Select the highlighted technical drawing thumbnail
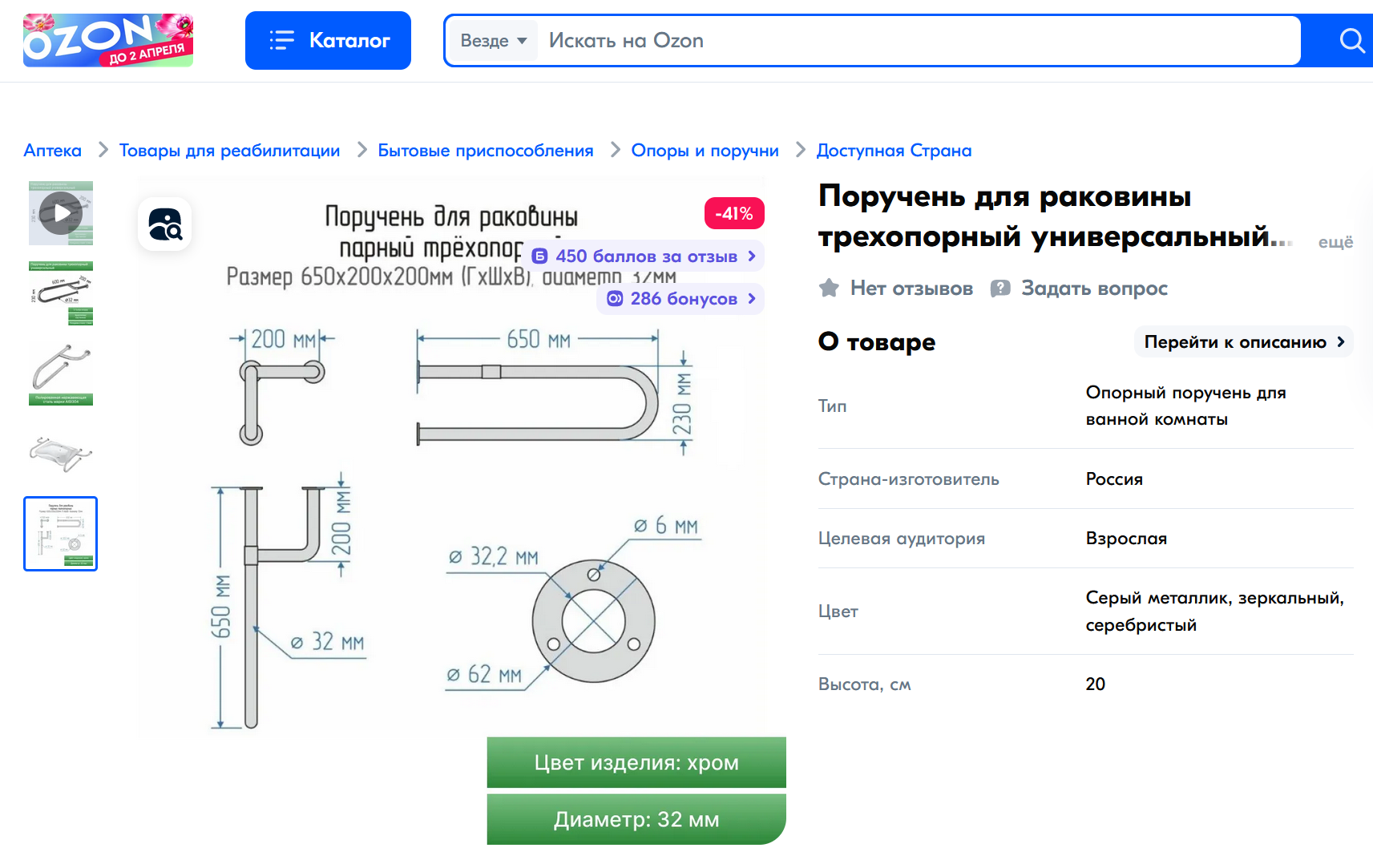1373x868 pixels. [61, 534]
